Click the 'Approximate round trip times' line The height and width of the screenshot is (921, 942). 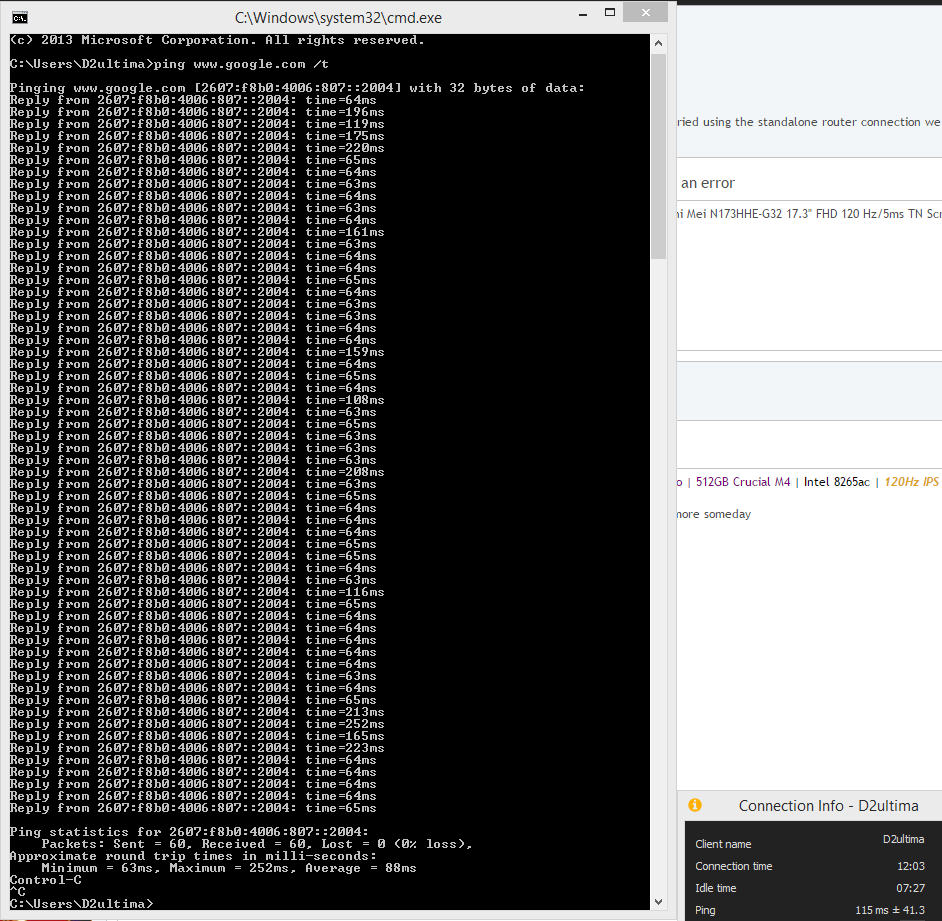click(x=193, y=856)
